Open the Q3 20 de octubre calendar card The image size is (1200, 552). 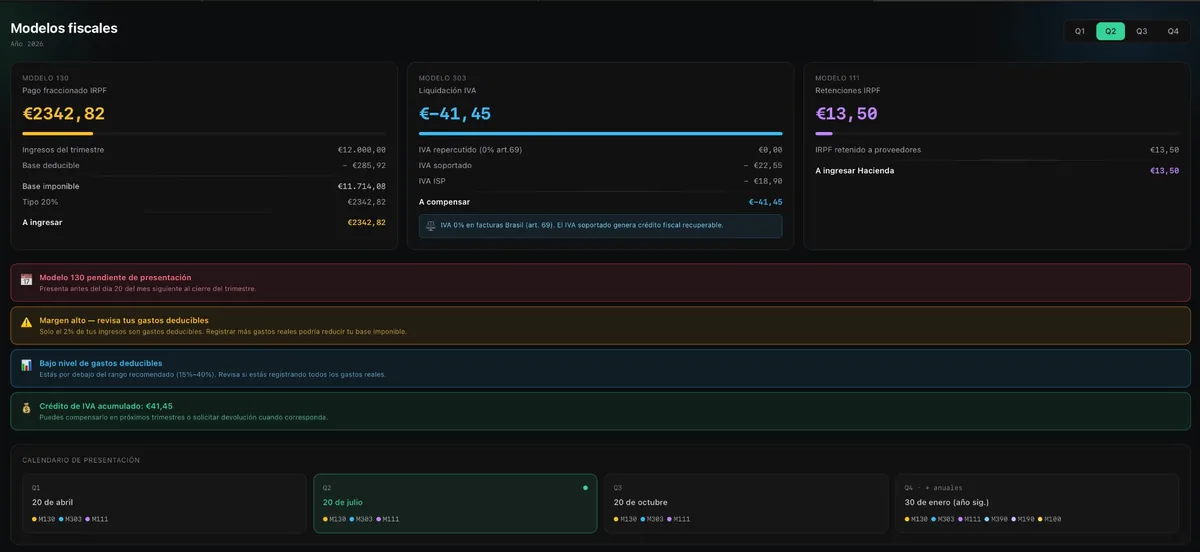[x=746, y=503]
